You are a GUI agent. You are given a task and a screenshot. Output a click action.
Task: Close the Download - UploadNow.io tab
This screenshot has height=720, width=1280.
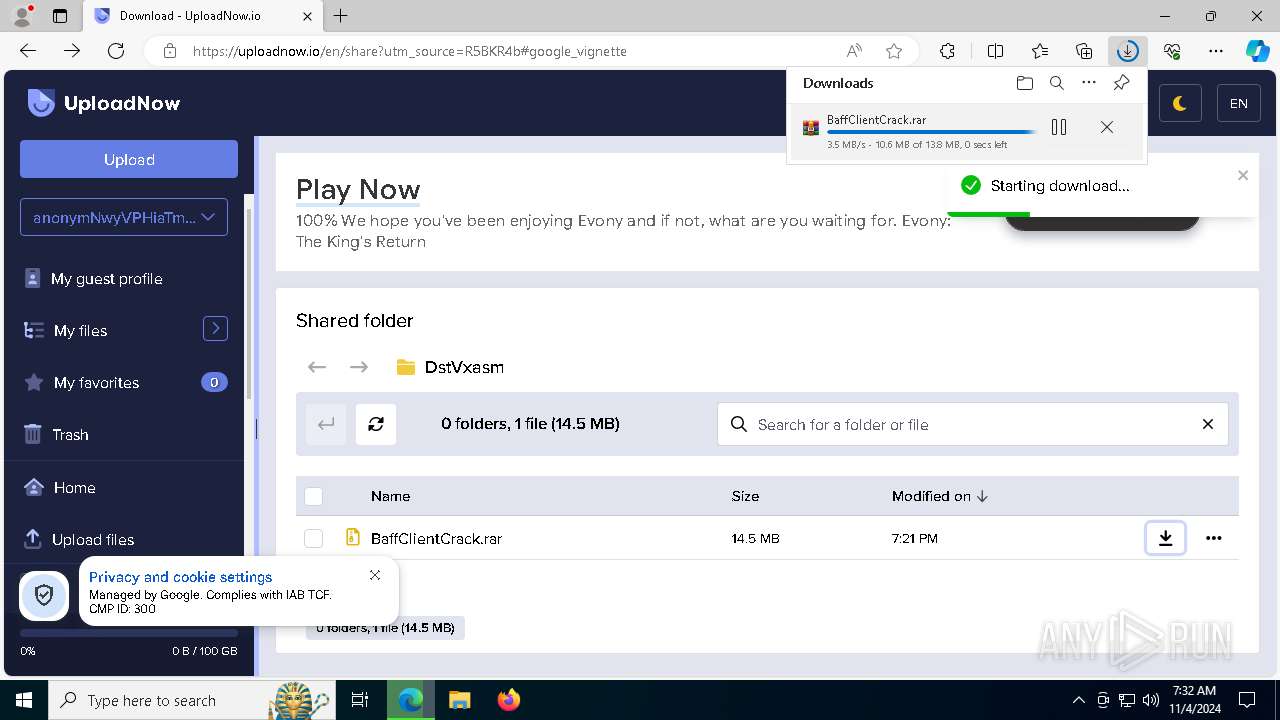click(x=308, y=16)
